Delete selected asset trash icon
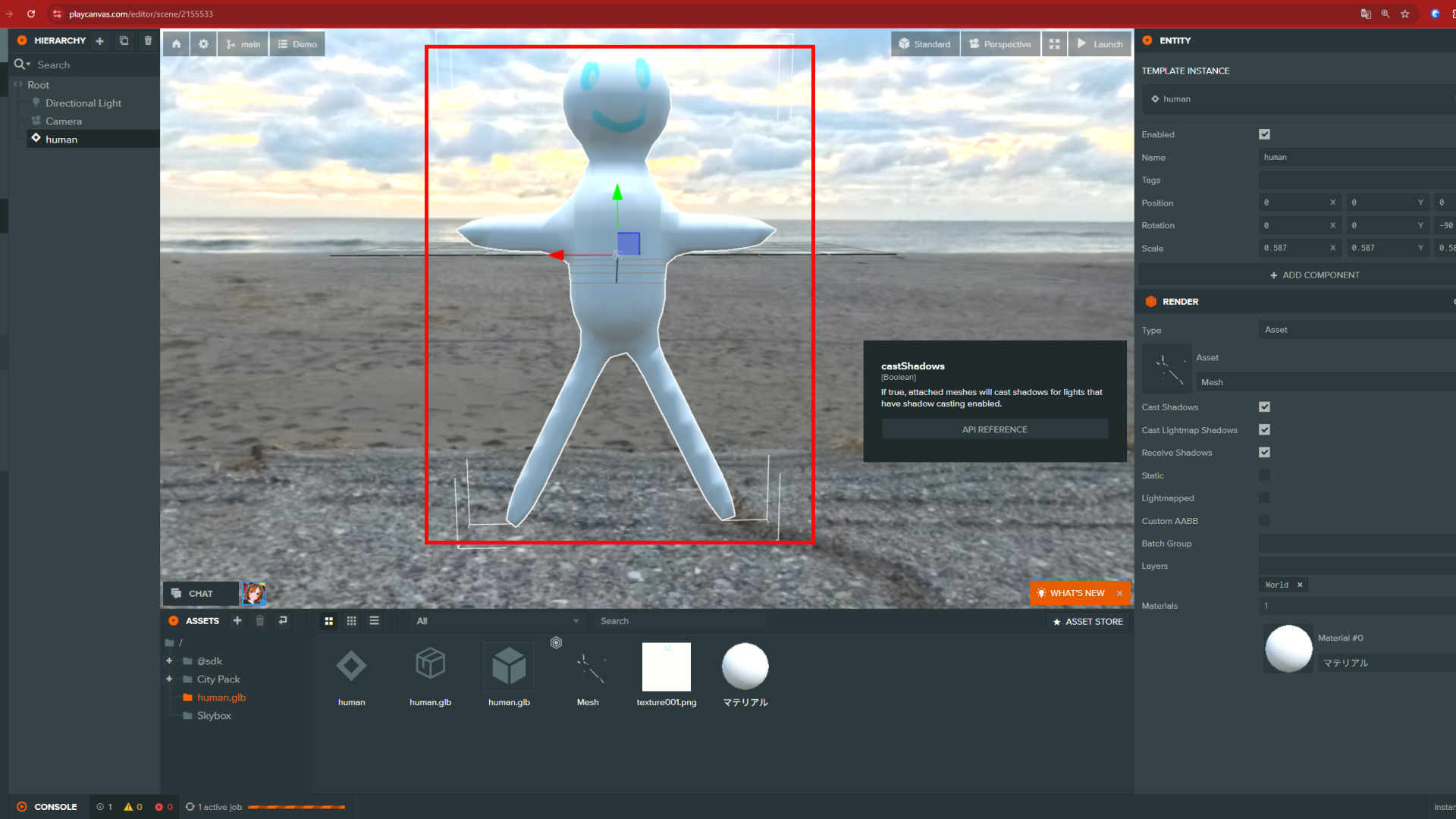The image size is (1456, 819). (260, 621)
